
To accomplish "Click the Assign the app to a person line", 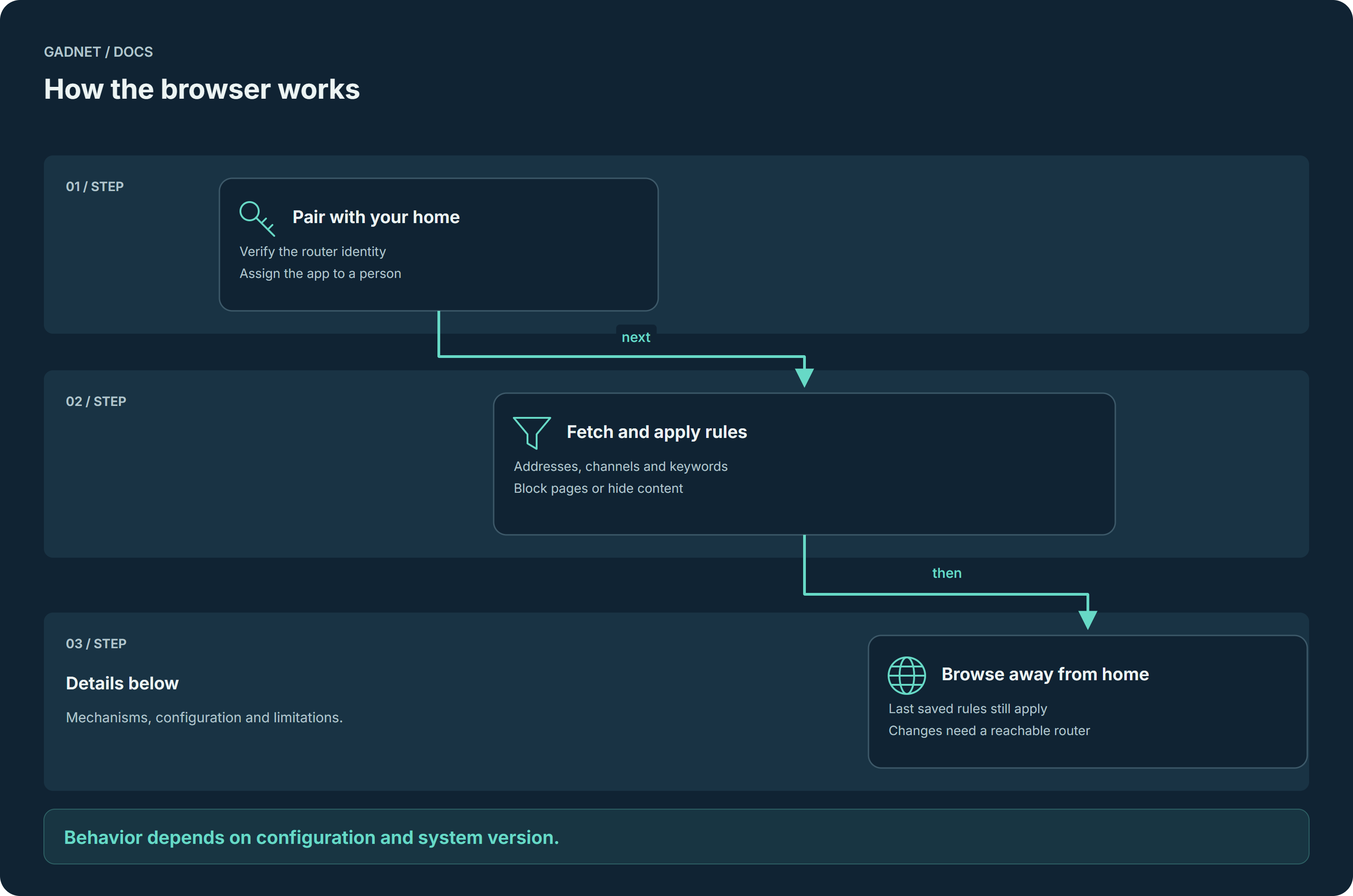I will [x=320, y=274].
